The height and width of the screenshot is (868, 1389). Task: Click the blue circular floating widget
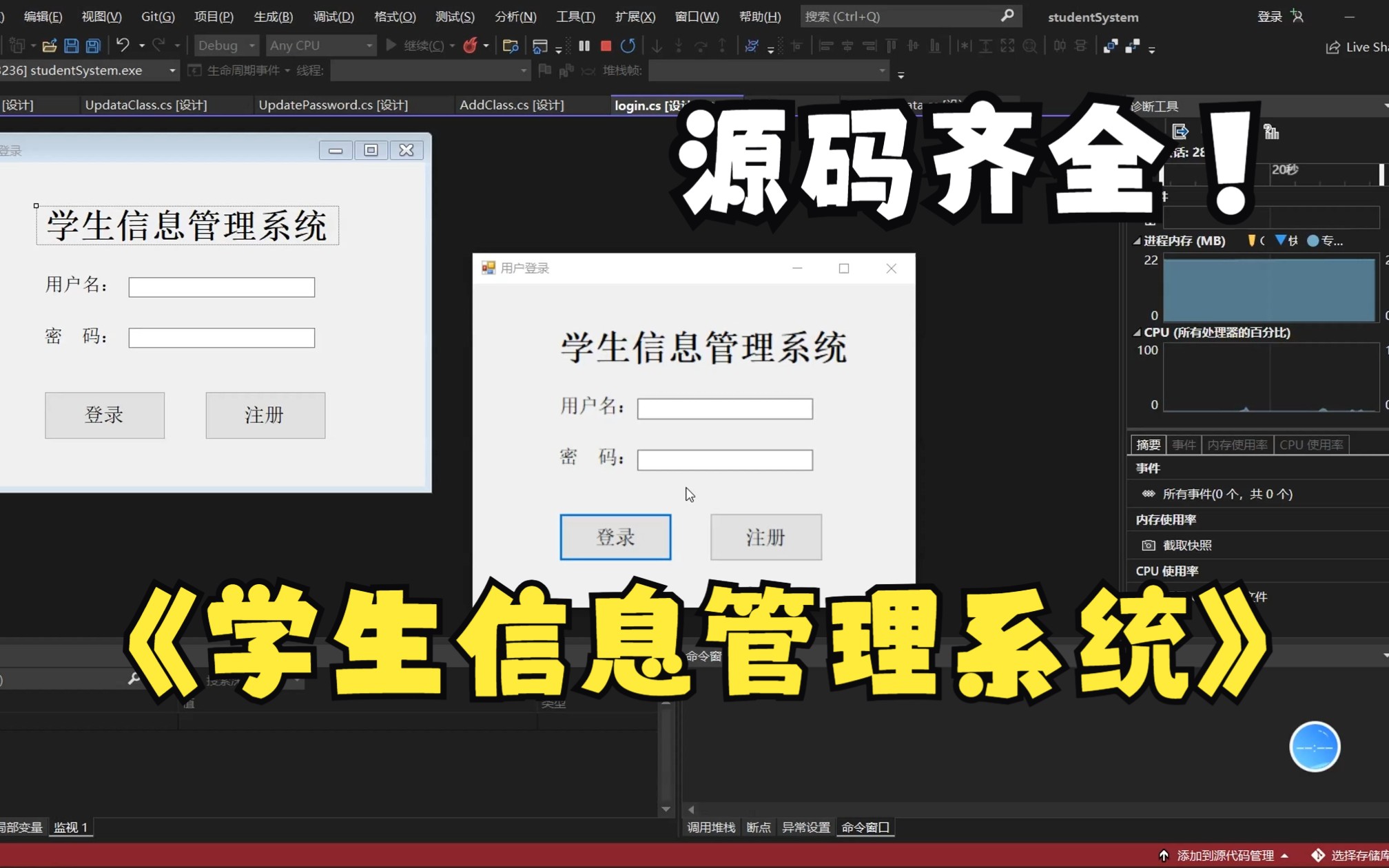click(1315, 747)
